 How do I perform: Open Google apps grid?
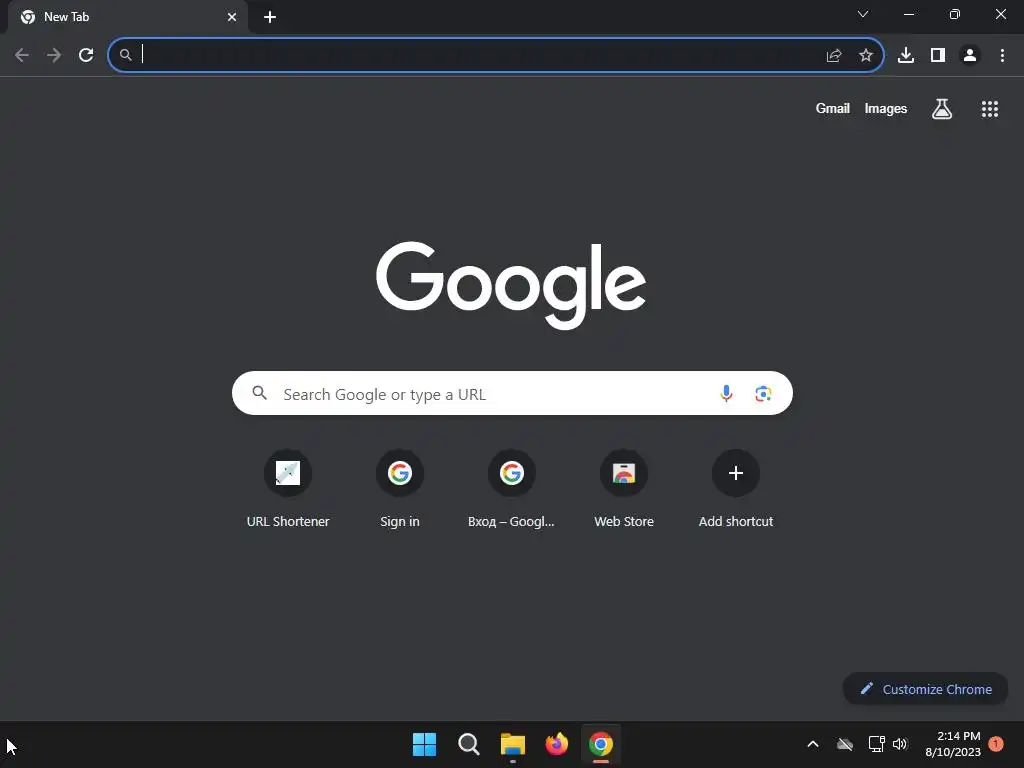(x=989, y=109)
